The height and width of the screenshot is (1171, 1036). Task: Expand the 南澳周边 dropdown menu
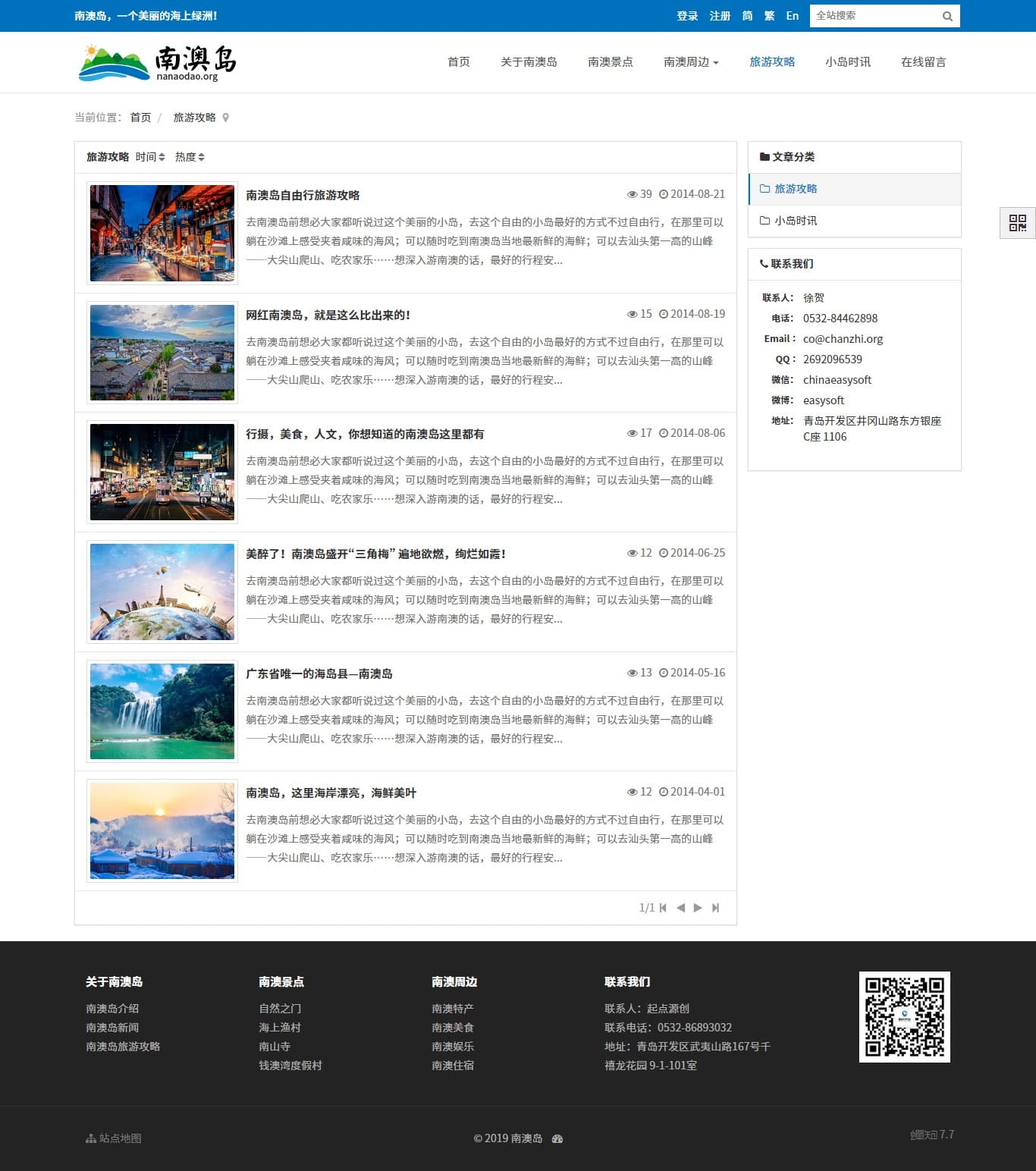tap(690, 62)
